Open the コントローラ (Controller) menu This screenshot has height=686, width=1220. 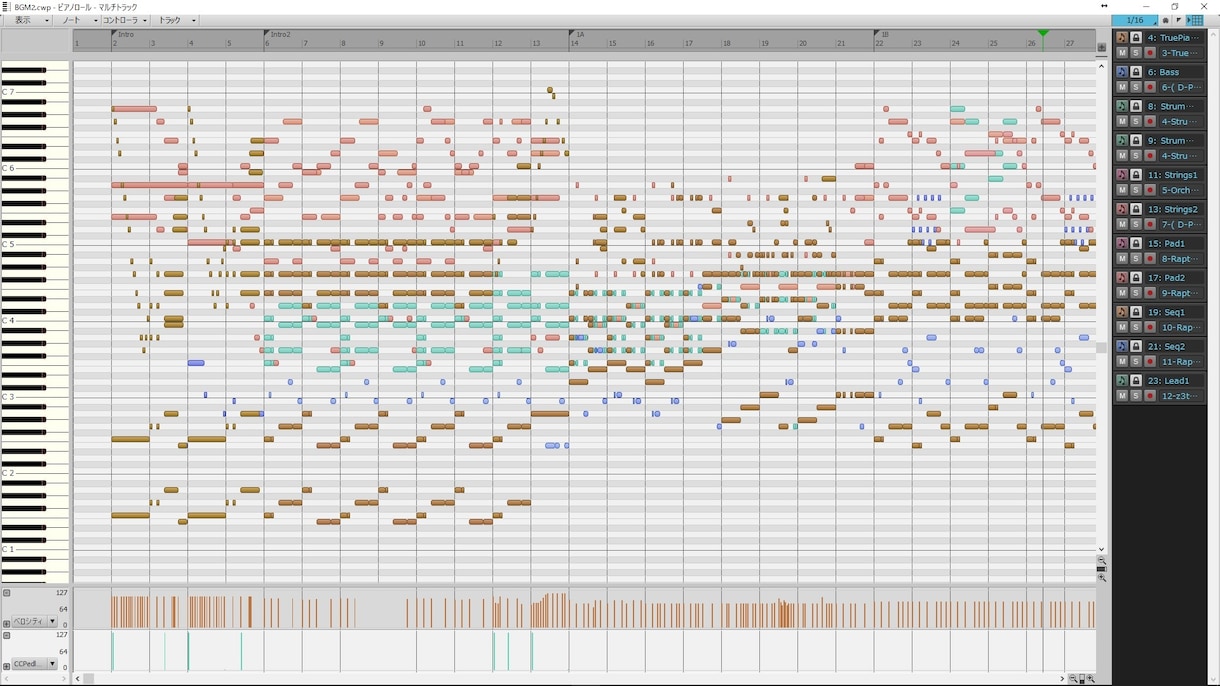[125, 20]
